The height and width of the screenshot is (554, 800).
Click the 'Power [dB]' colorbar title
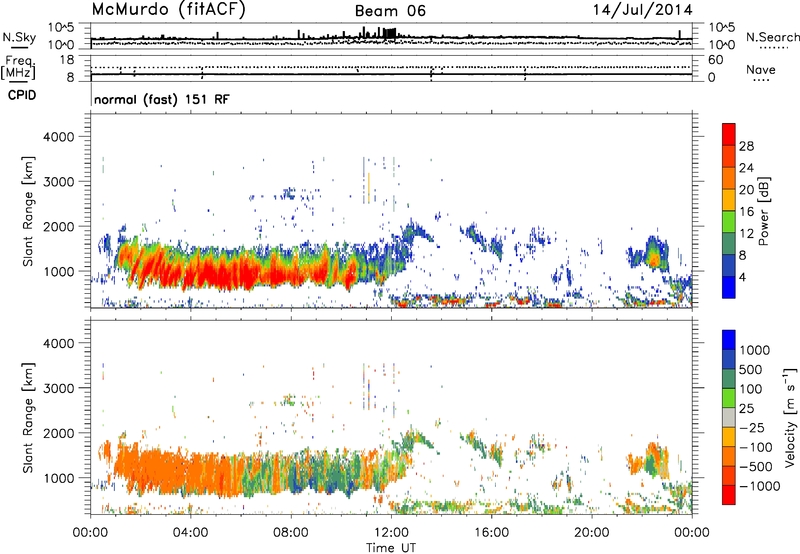click(x=764, y=211)
